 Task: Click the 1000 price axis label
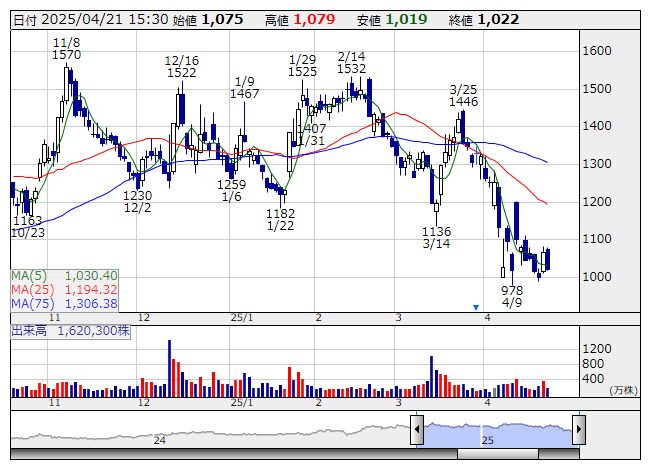(597, 276)
